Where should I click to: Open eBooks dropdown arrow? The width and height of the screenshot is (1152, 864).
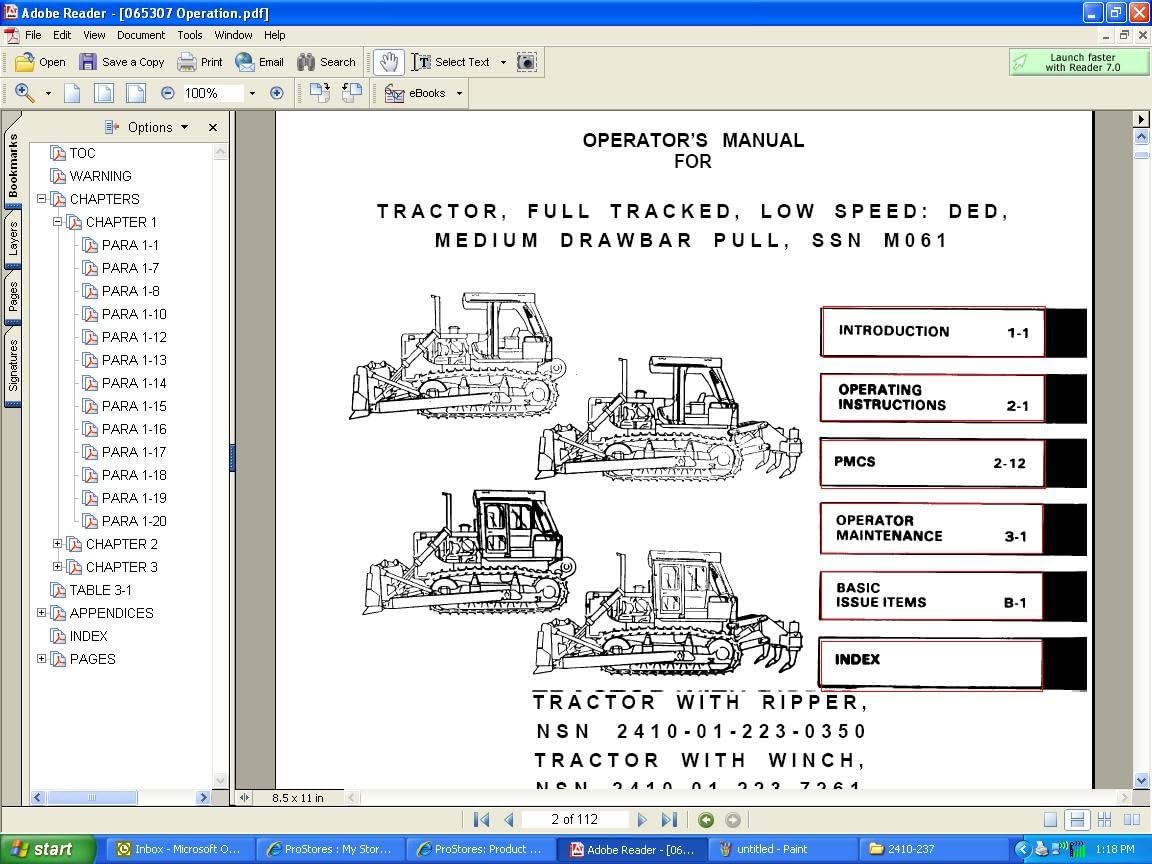point(459,93)
